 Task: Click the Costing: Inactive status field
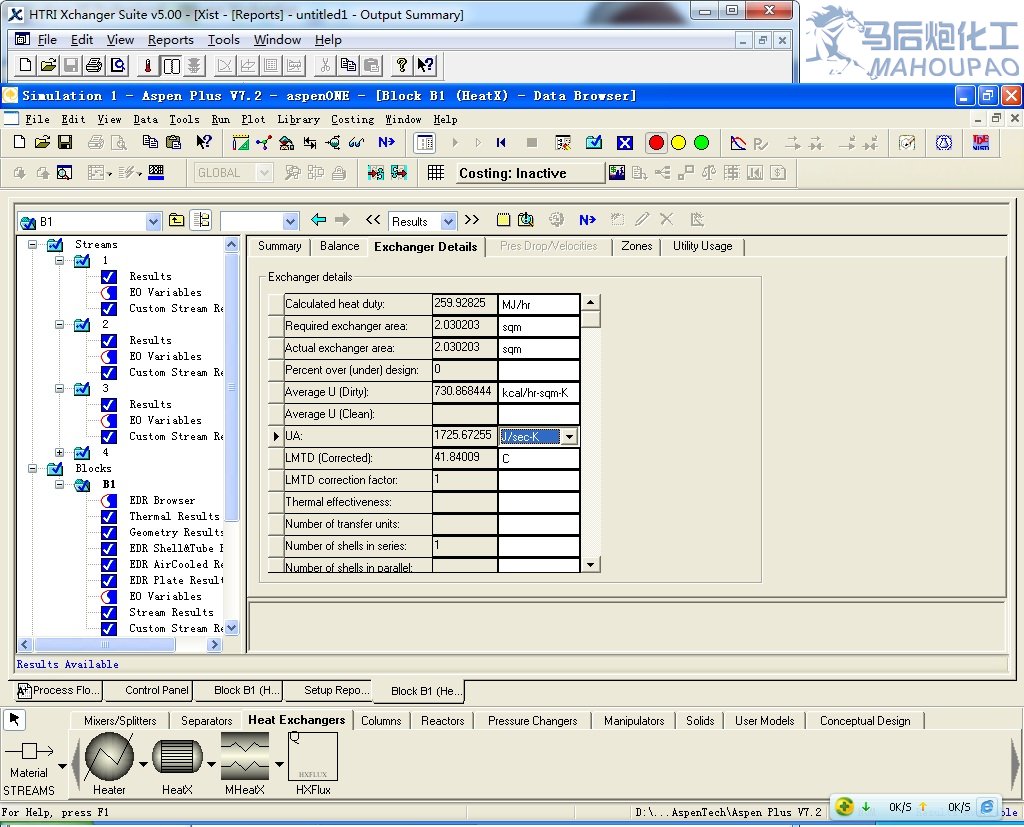[x=530, y=173]
